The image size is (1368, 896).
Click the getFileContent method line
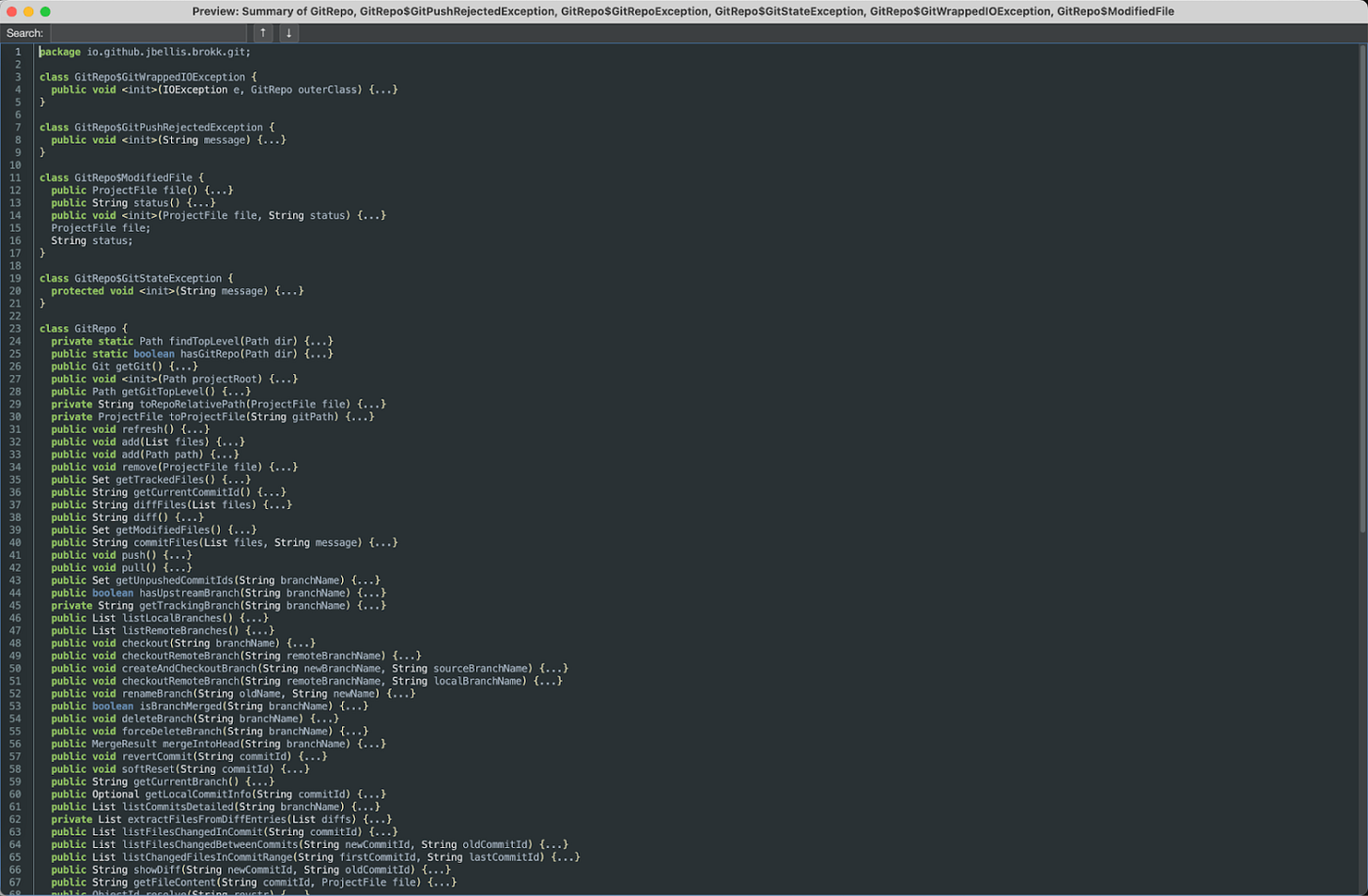[254, 882]
